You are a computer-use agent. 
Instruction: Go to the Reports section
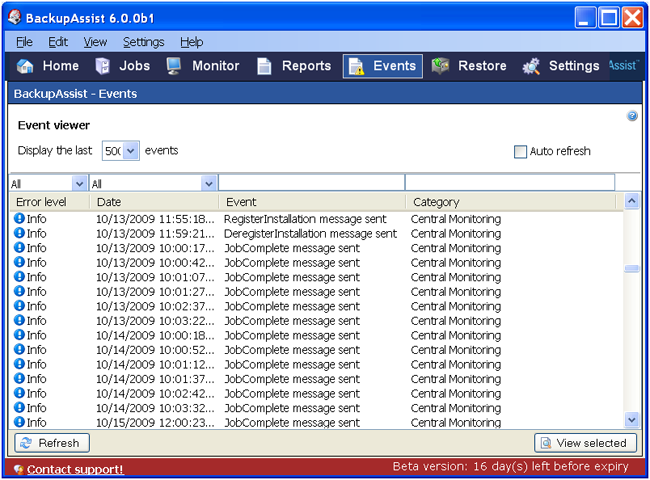294,66
